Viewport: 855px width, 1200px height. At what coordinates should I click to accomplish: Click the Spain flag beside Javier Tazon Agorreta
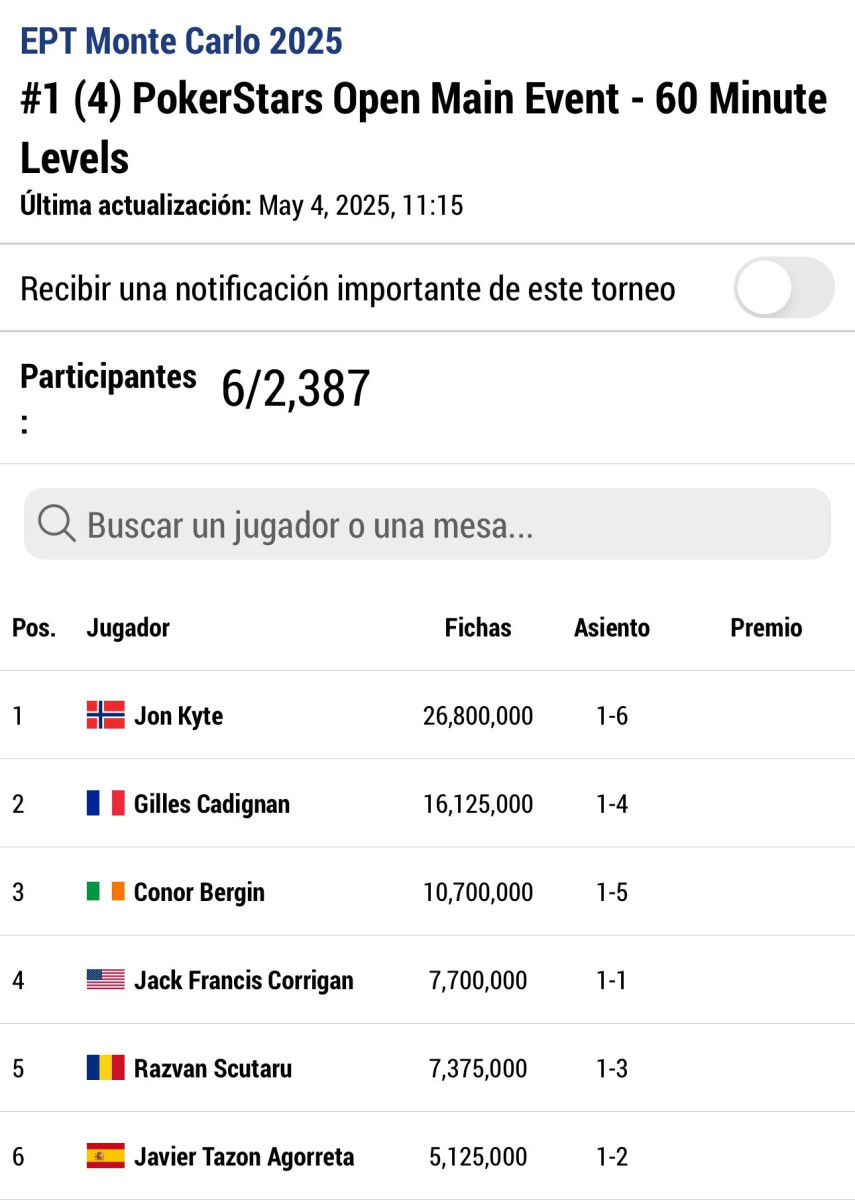[x=105, y=1156]
